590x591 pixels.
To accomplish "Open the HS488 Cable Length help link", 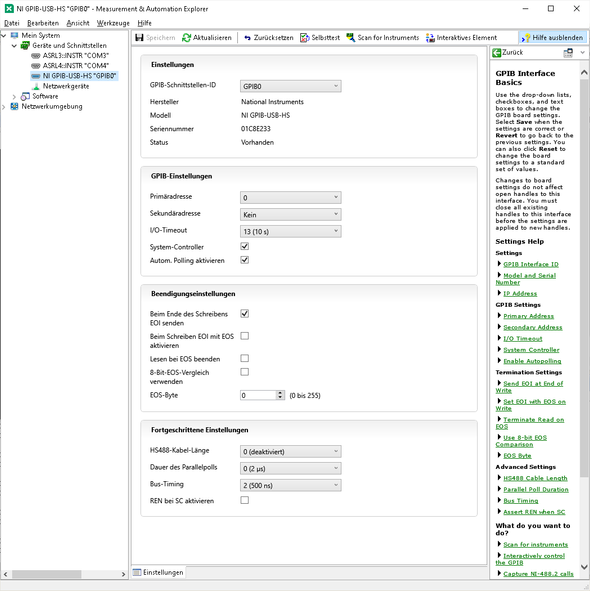I will [x=535, y=478].
